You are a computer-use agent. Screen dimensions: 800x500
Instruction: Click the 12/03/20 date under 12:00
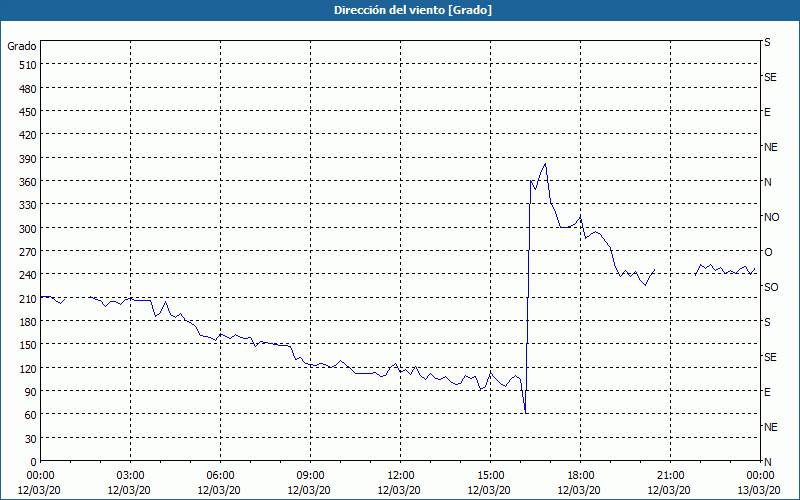pos(399,490)
